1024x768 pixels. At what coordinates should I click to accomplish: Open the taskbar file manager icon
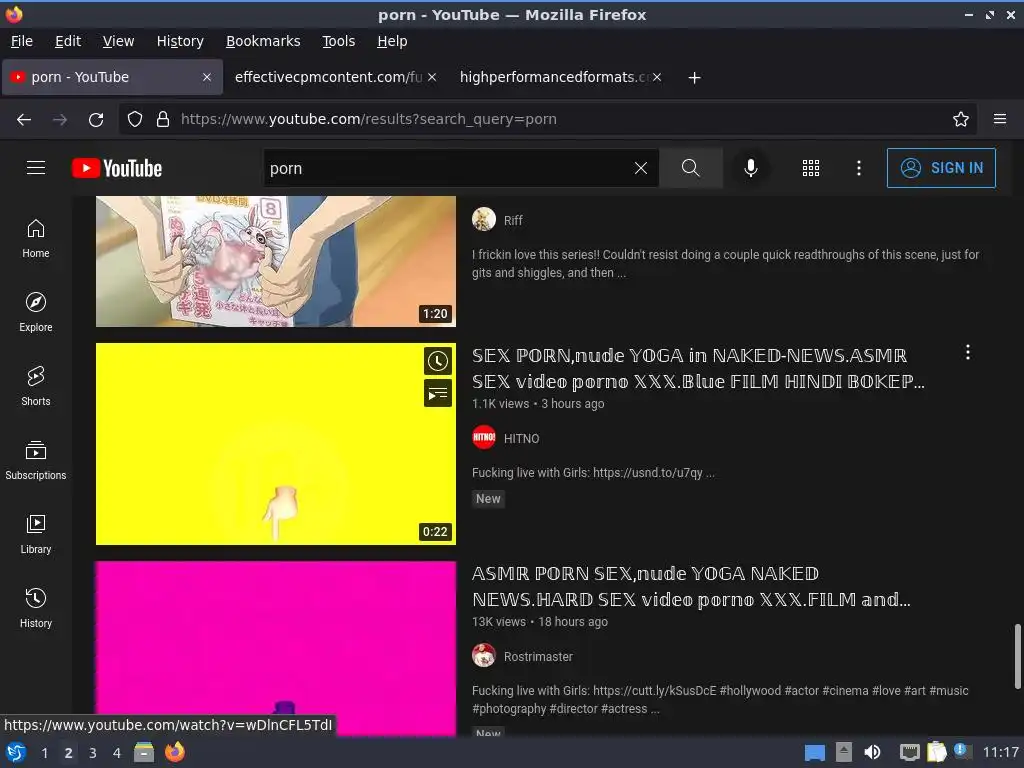click(144, 752)
